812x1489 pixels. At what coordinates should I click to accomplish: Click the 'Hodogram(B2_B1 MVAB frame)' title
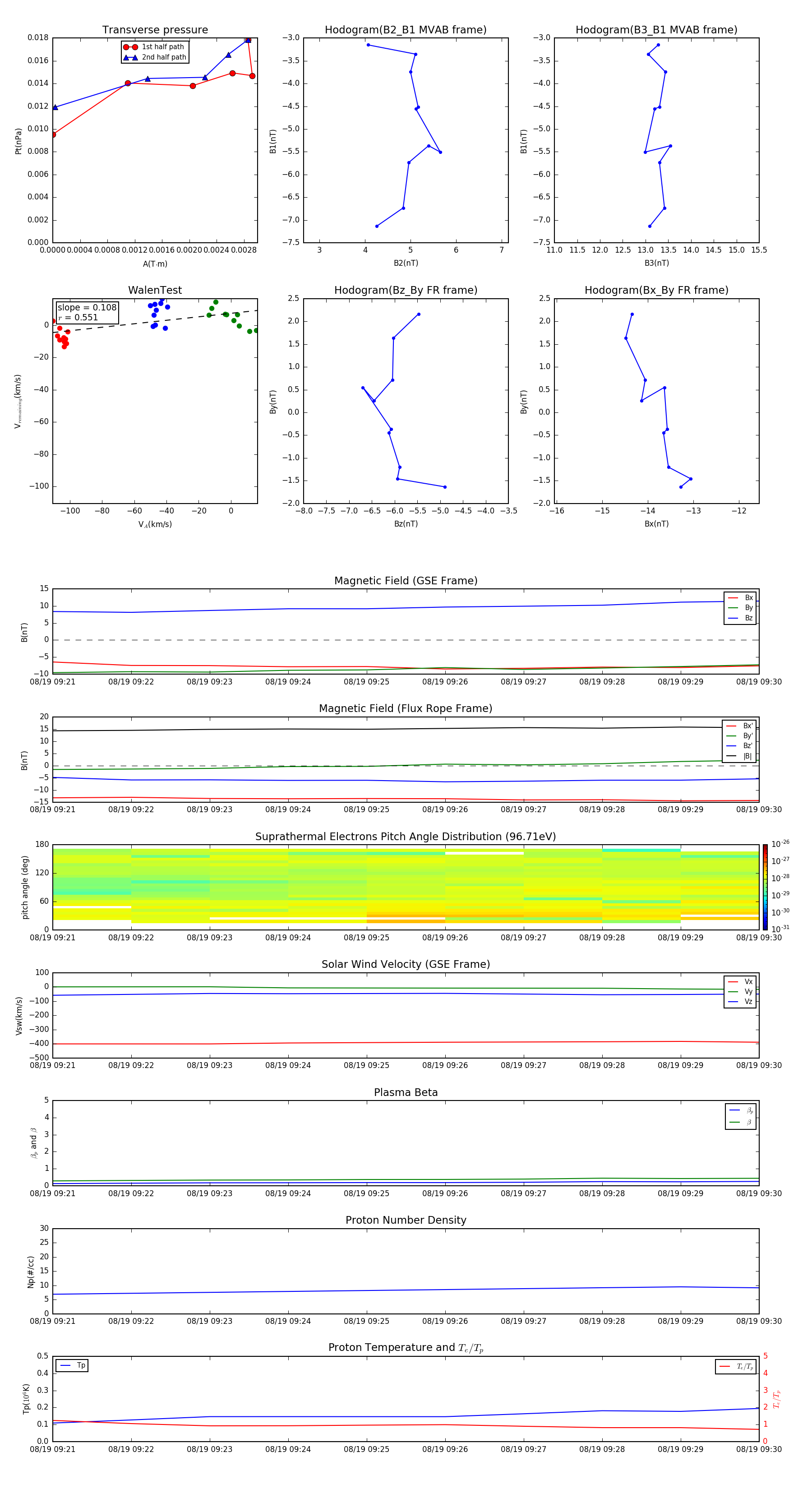(406, 30)
